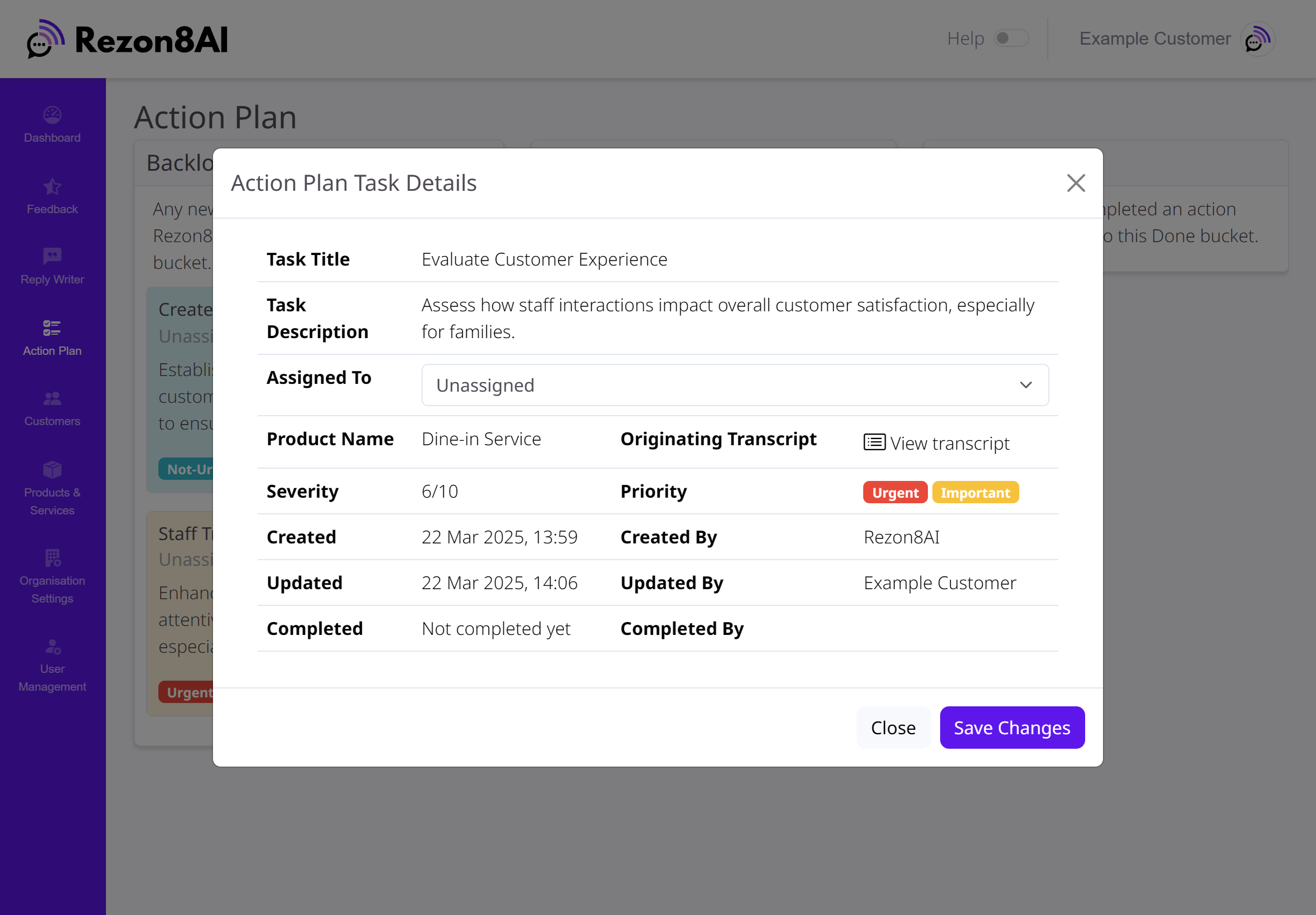Expand the Unassigned assignee selector
This screenshot has width=1316, height=915.
tap(735, 384)
